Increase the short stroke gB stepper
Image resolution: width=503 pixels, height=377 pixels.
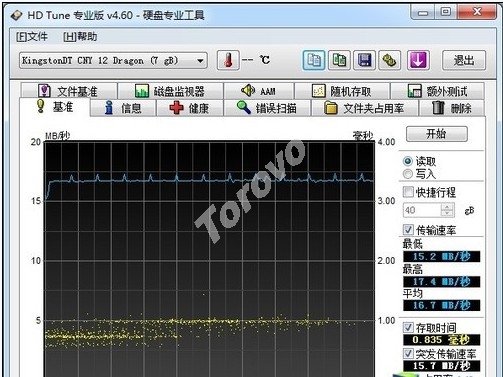pyautogui.click(x=447, y=207)
